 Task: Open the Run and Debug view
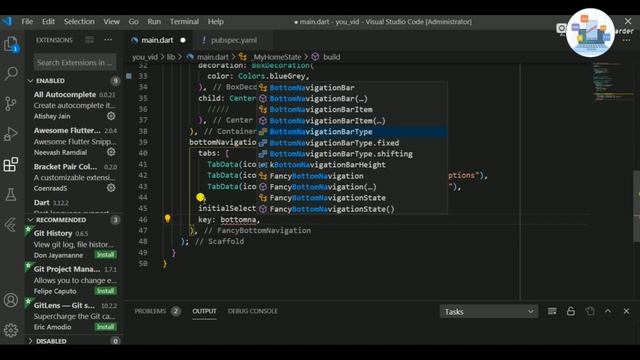click(x=11, y=134)
